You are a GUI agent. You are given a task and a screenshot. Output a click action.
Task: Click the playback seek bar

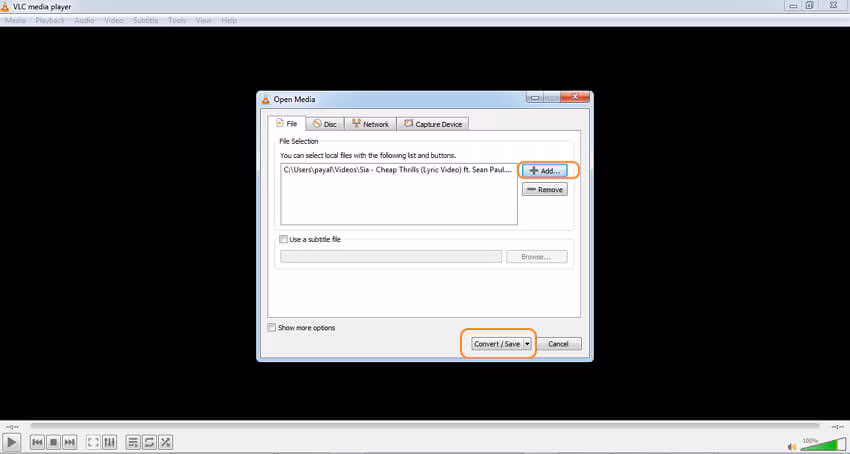424,427
